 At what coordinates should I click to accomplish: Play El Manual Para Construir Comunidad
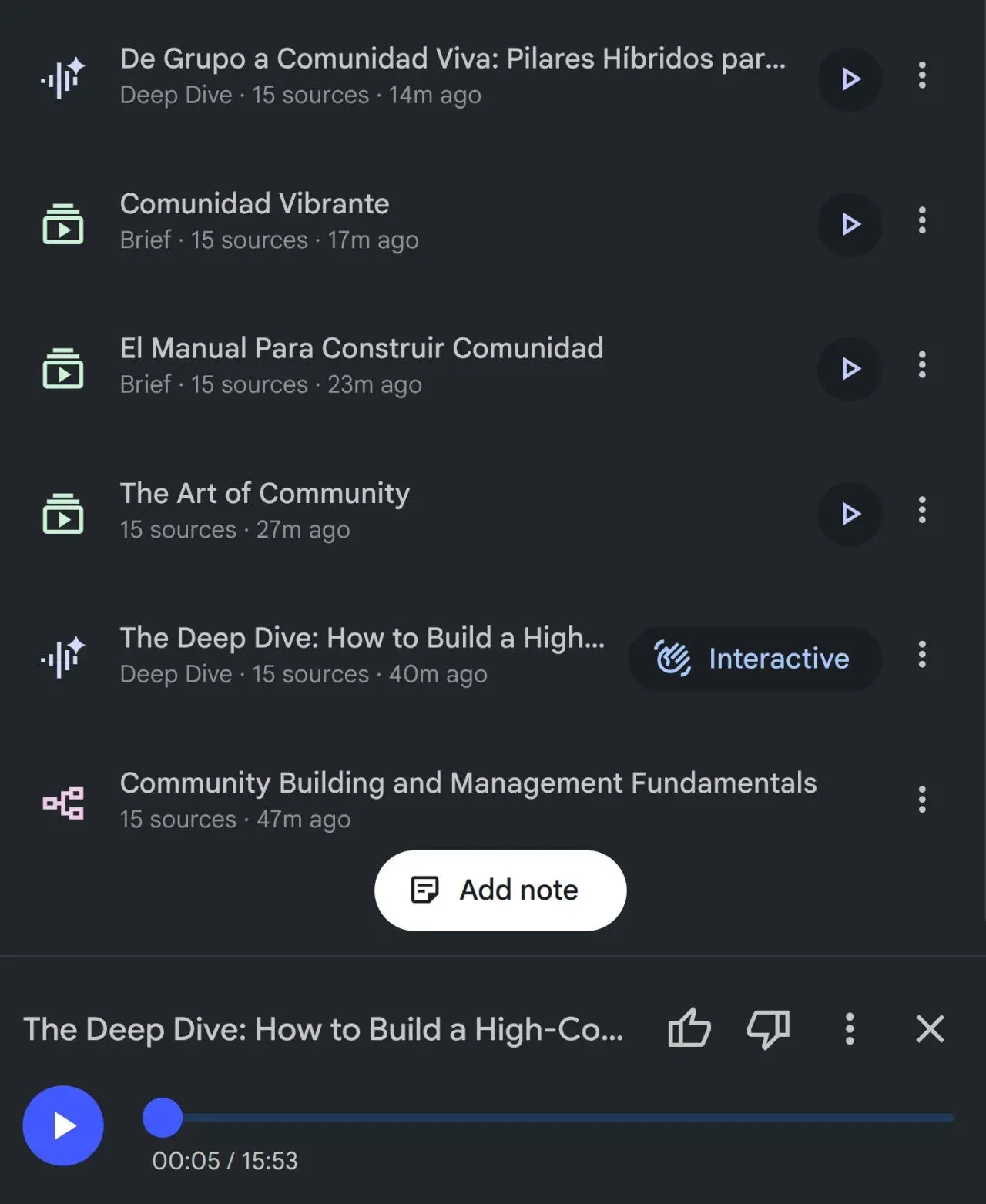click(x=850, y=368)
